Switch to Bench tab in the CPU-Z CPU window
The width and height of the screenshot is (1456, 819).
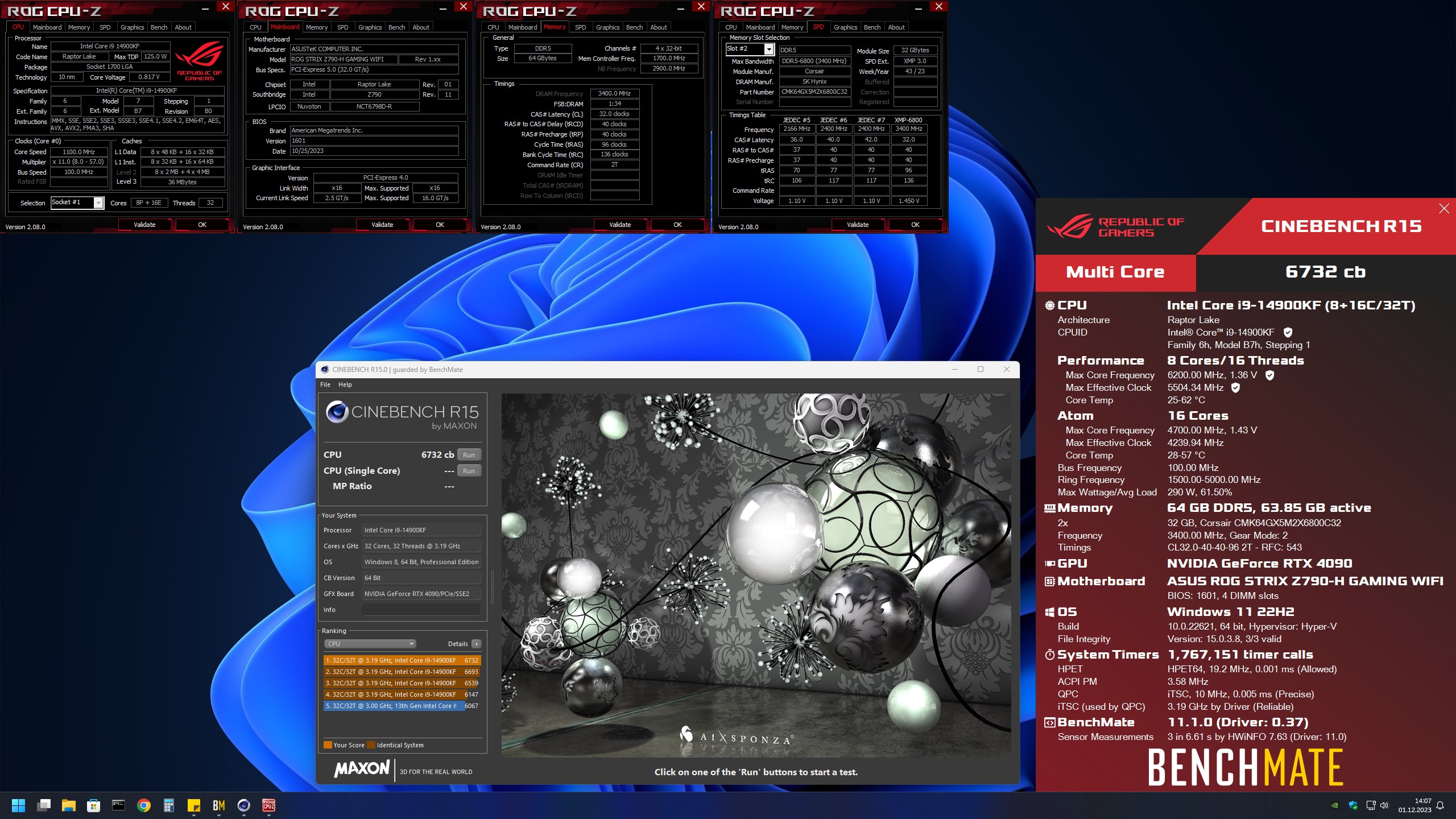[159, 27]
